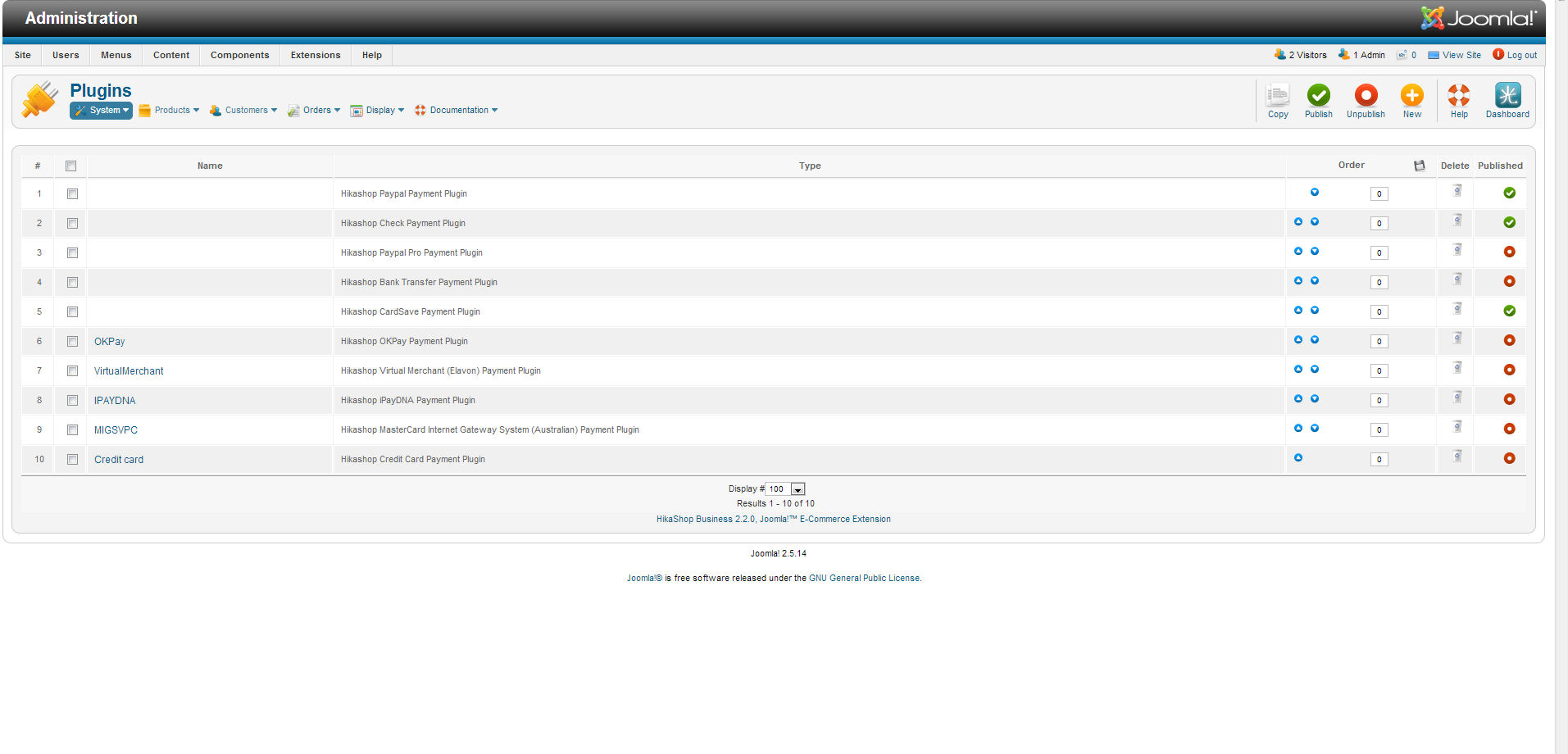Open the System dropdown menu
Screen dimensions: 1568x754
pyautogui.click(x=101, y=111)
